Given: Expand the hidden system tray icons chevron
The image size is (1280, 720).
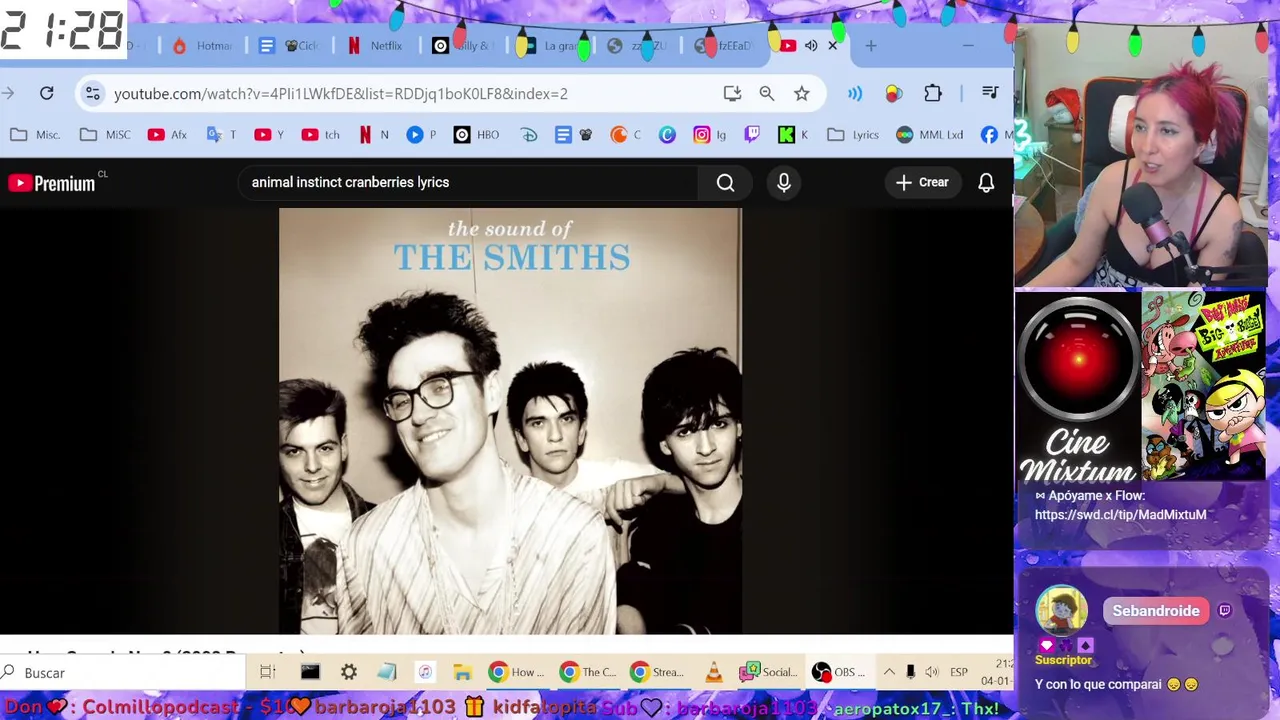Looking at the screenshot, I should tap(888, 672).
